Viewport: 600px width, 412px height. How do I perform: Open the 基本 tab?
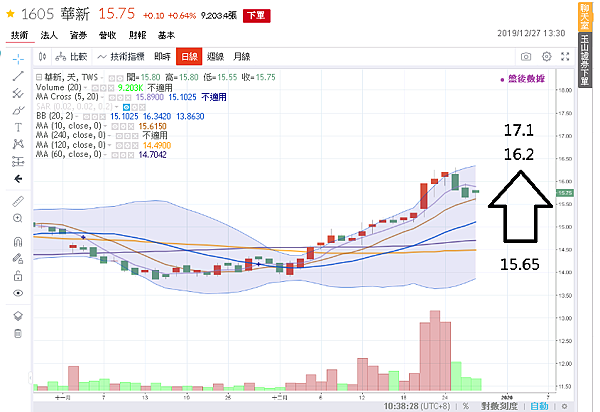click(x=166, y=35)
